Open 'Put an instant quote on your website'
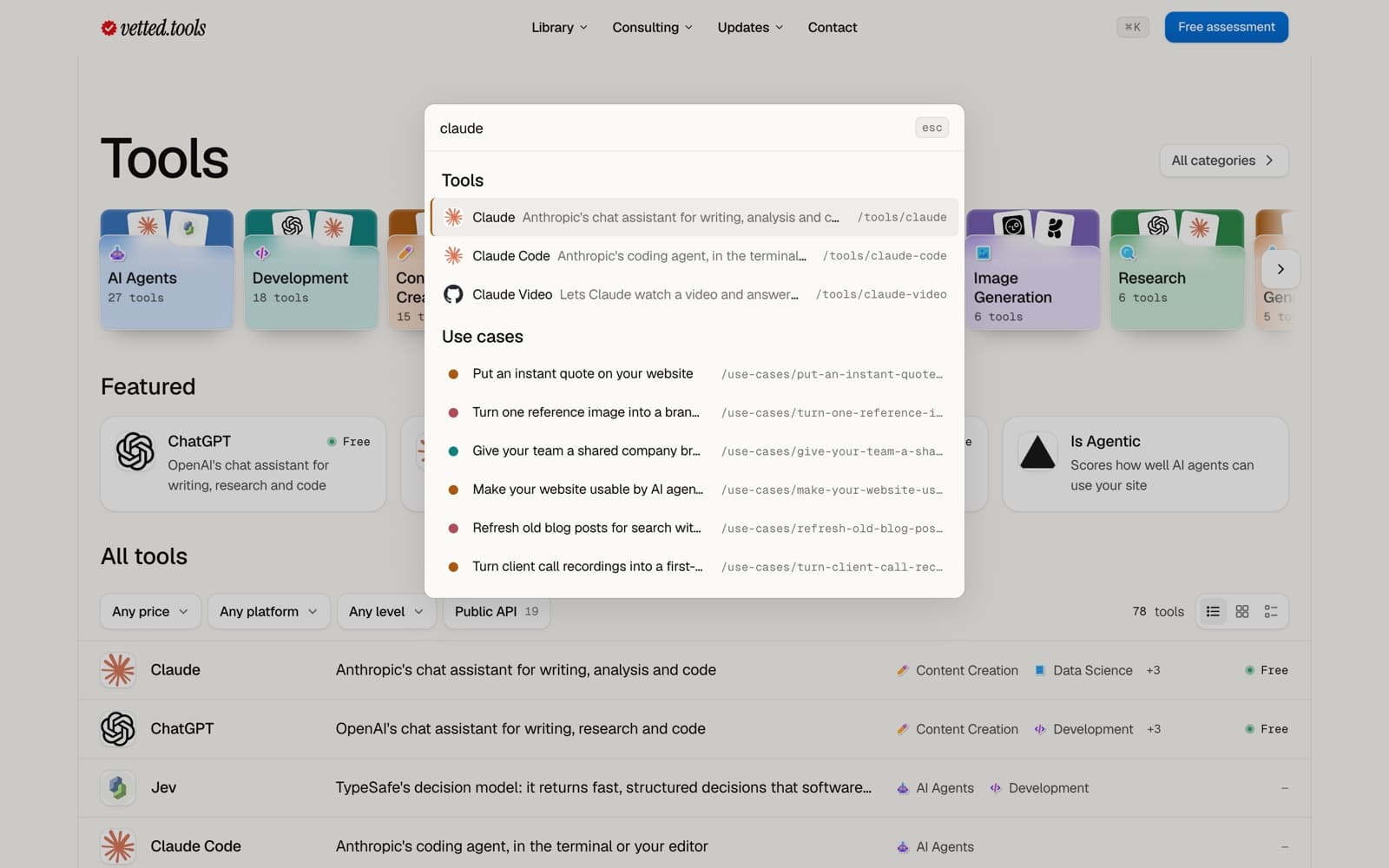The image size is (1389, 868). (694, 374)
